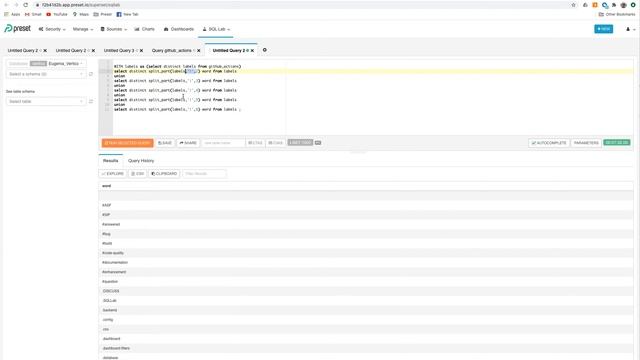This screenshot has height=360, width=640.
Task: Go to Charts page
Action: click(144, 29)
